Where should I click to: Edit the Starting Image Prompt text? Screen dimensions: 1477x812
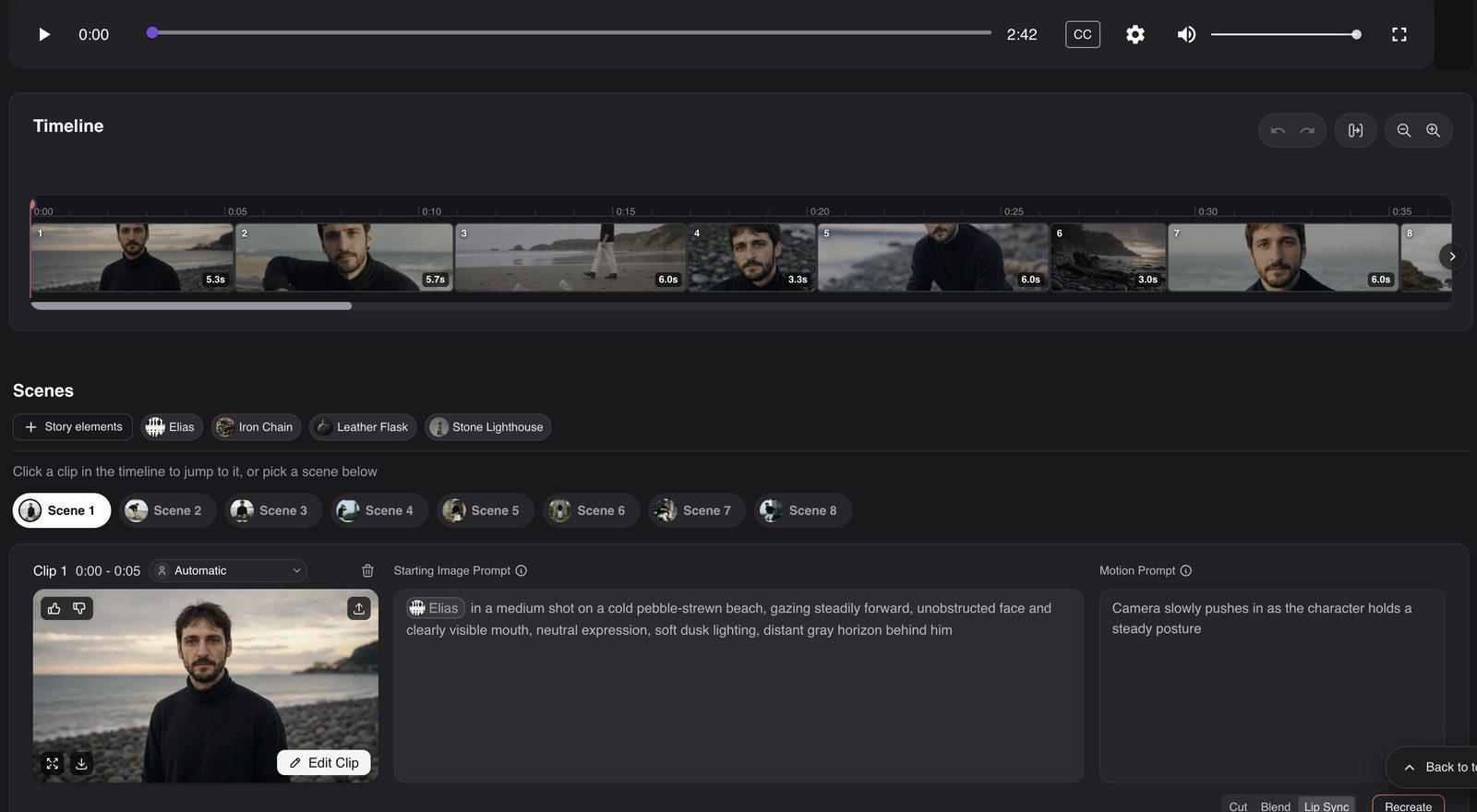coord(738,686)
